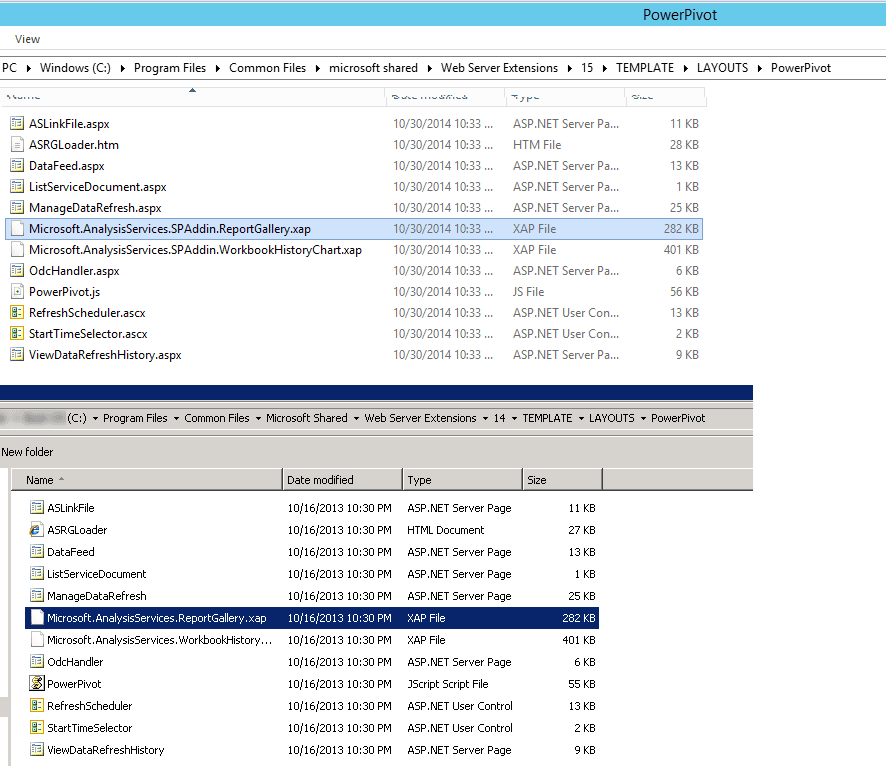
Task: Sort by Size column in lower window
Action: pyautogui.click(x=563, y=480)
